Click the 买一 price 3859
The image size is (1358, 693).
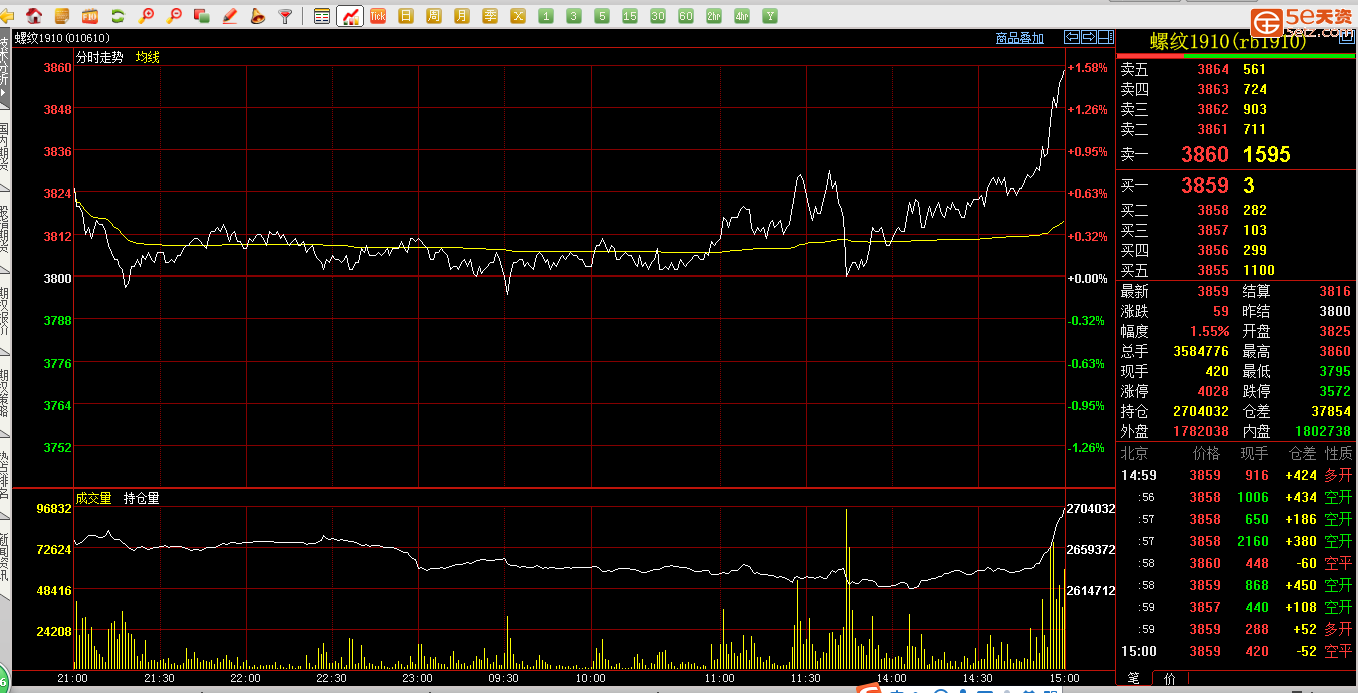[x=1205, y=185]
